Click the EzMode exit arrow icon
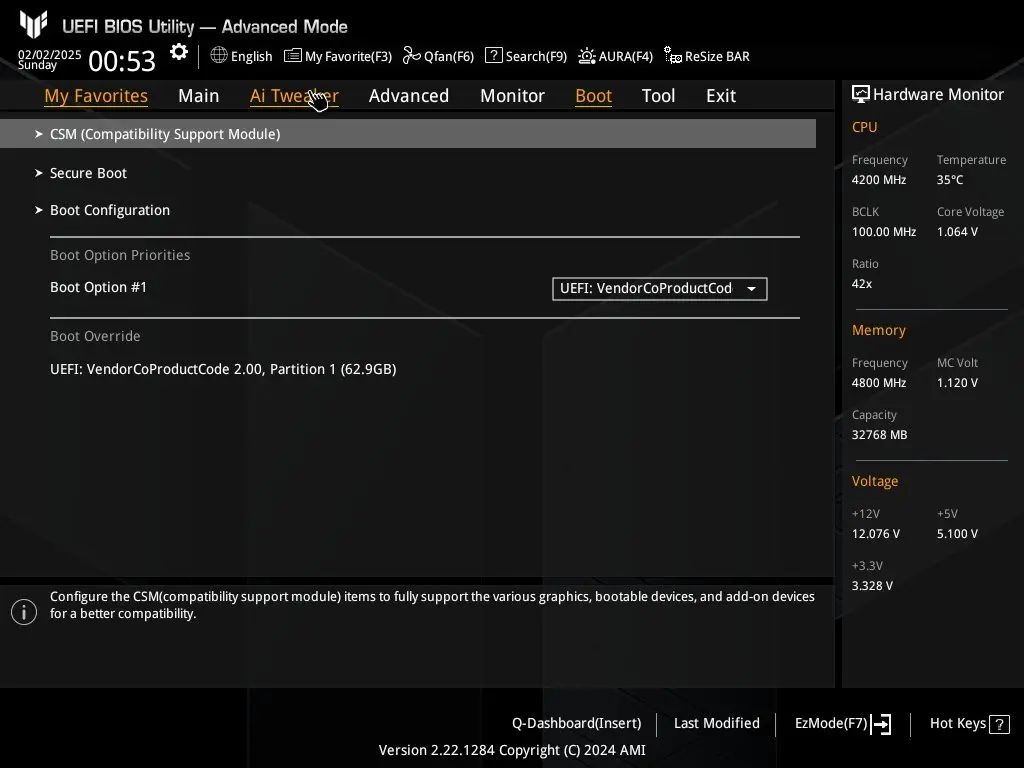Viewport: 1024px width, 768px height. tap(881, 724)
